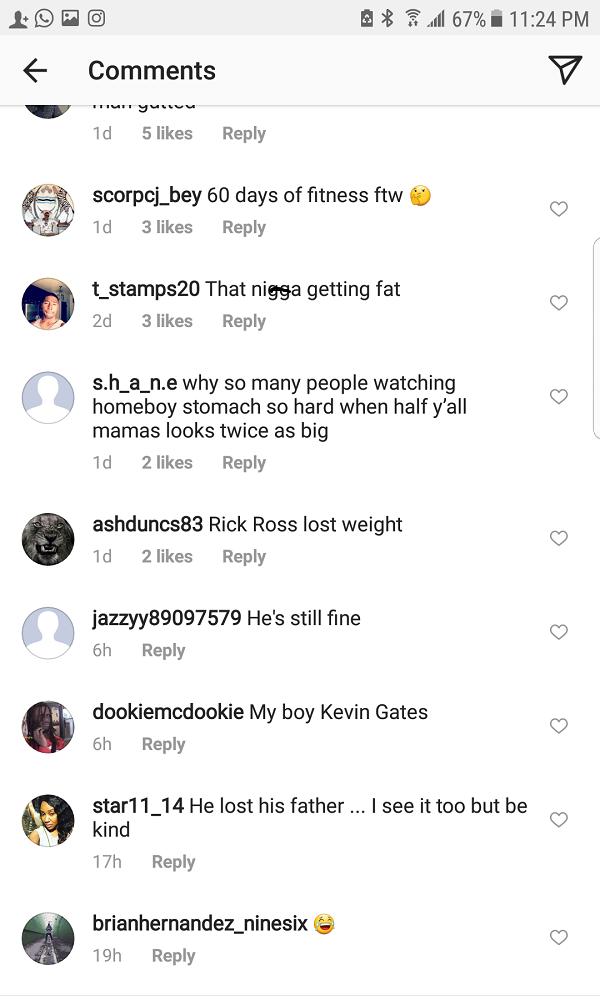Open the username link dookiemcdookie

pyautogui.click(x=168, y=712)
